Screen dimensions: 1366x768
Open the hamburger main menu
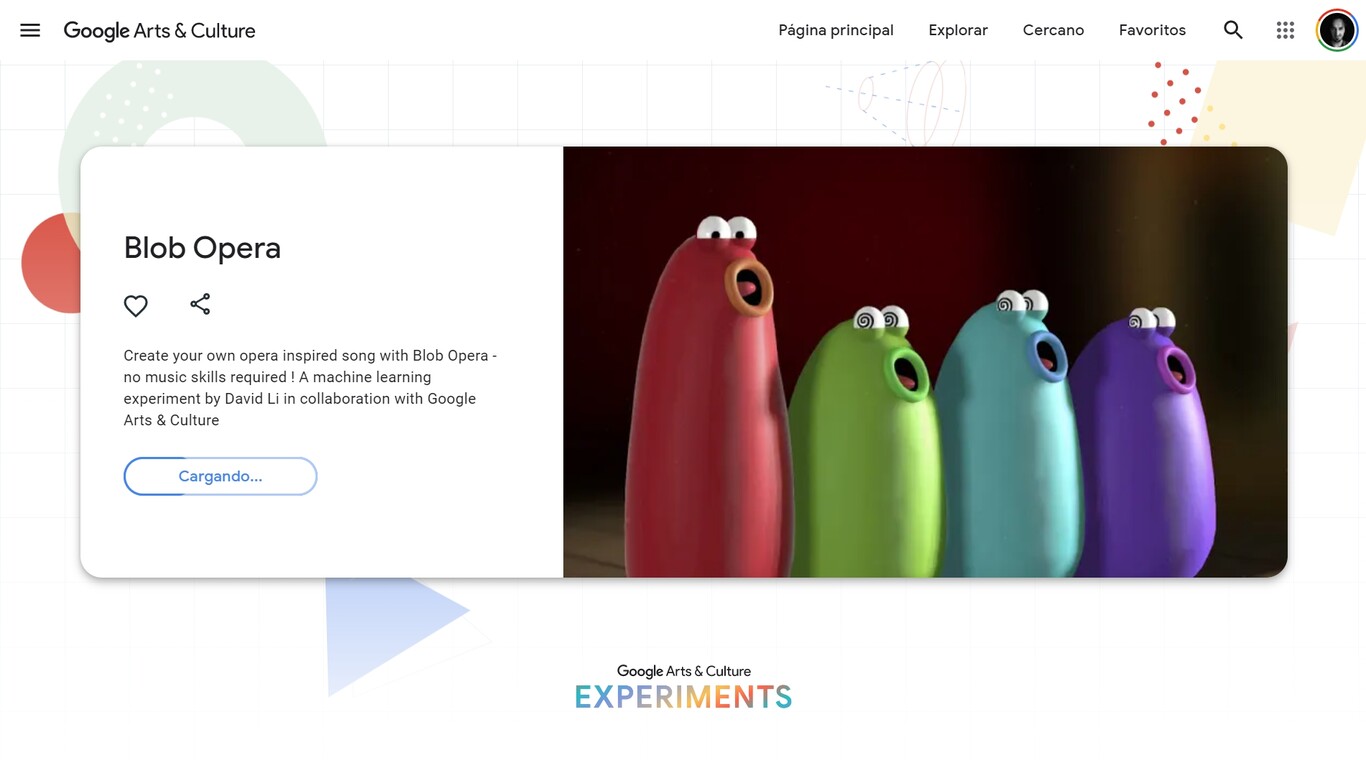click(30, 30)
